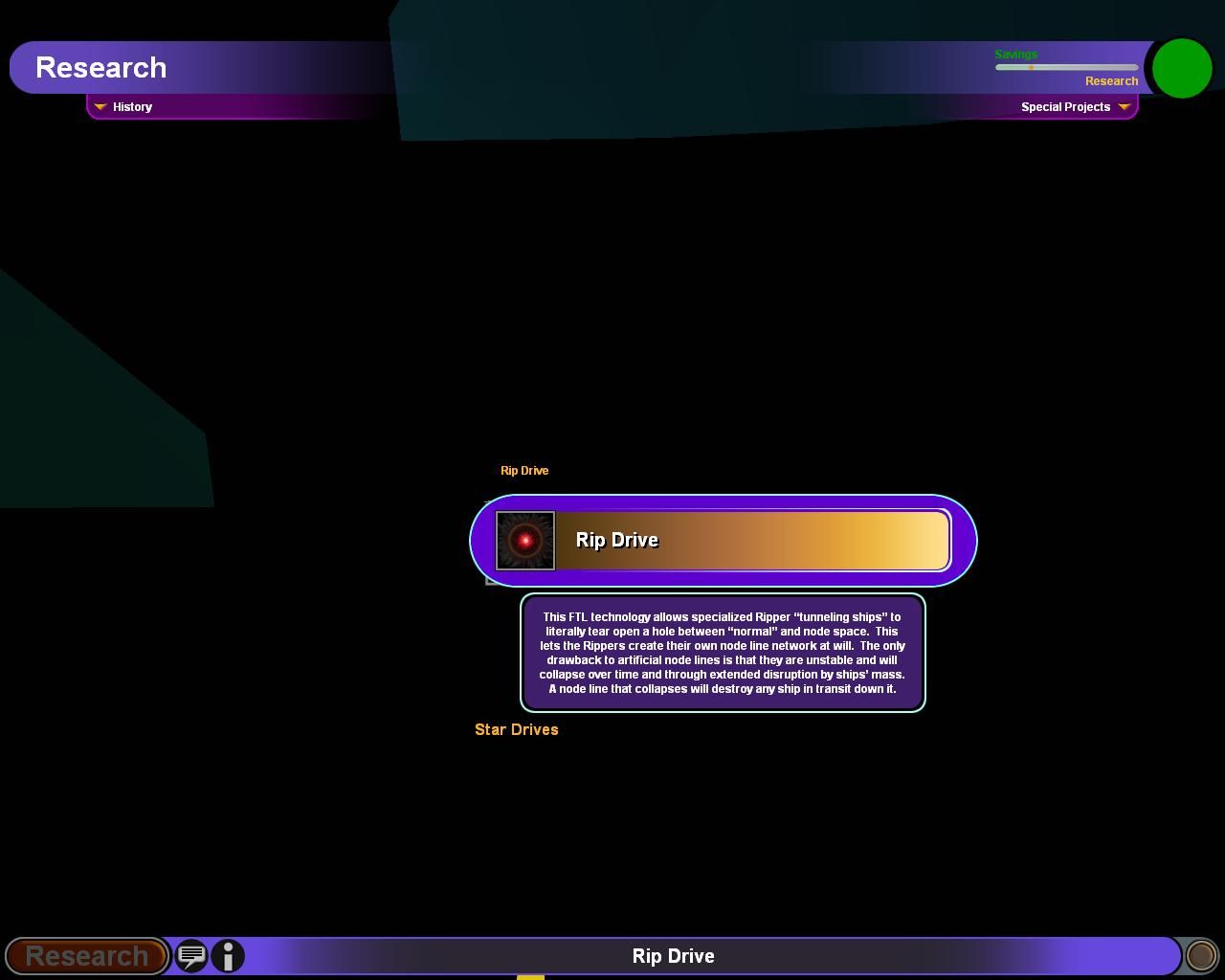Open the chat message speech bubble icon
1225x980 pixels.
pyautogui.click(x=191, y=955)
